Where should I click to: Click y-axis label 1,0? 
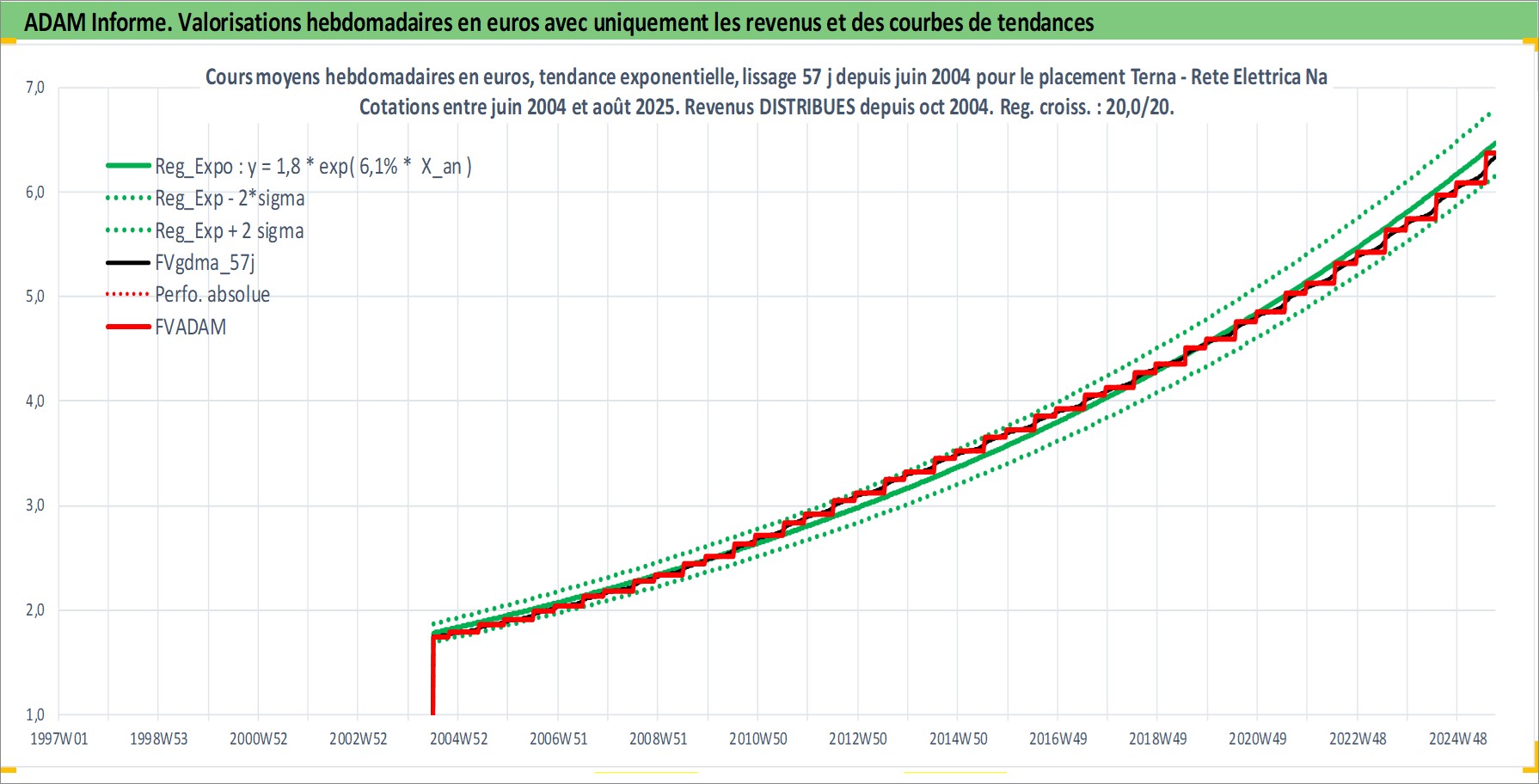[x=35, y=714]
